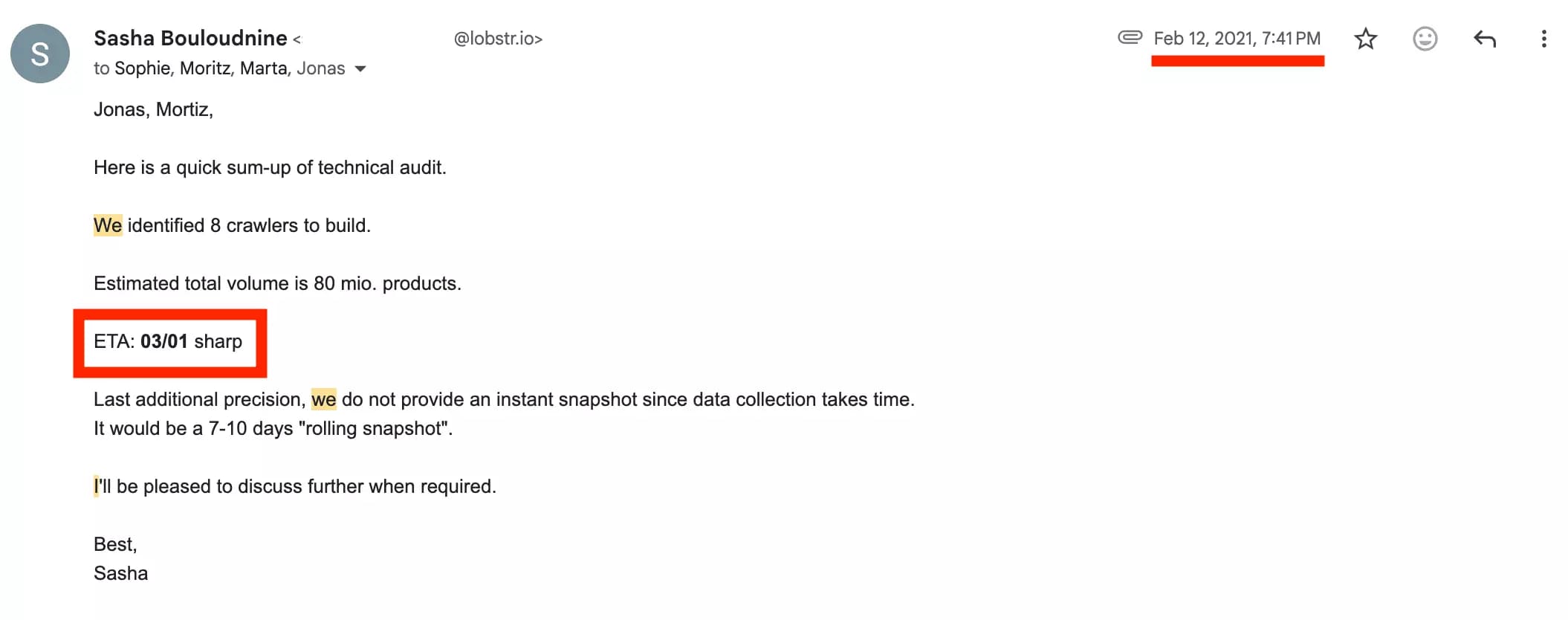Click the highlighted 'we' in the body text
Image resolution: width=1568 pixels, height=620 pixels.
tap(325, 398)
